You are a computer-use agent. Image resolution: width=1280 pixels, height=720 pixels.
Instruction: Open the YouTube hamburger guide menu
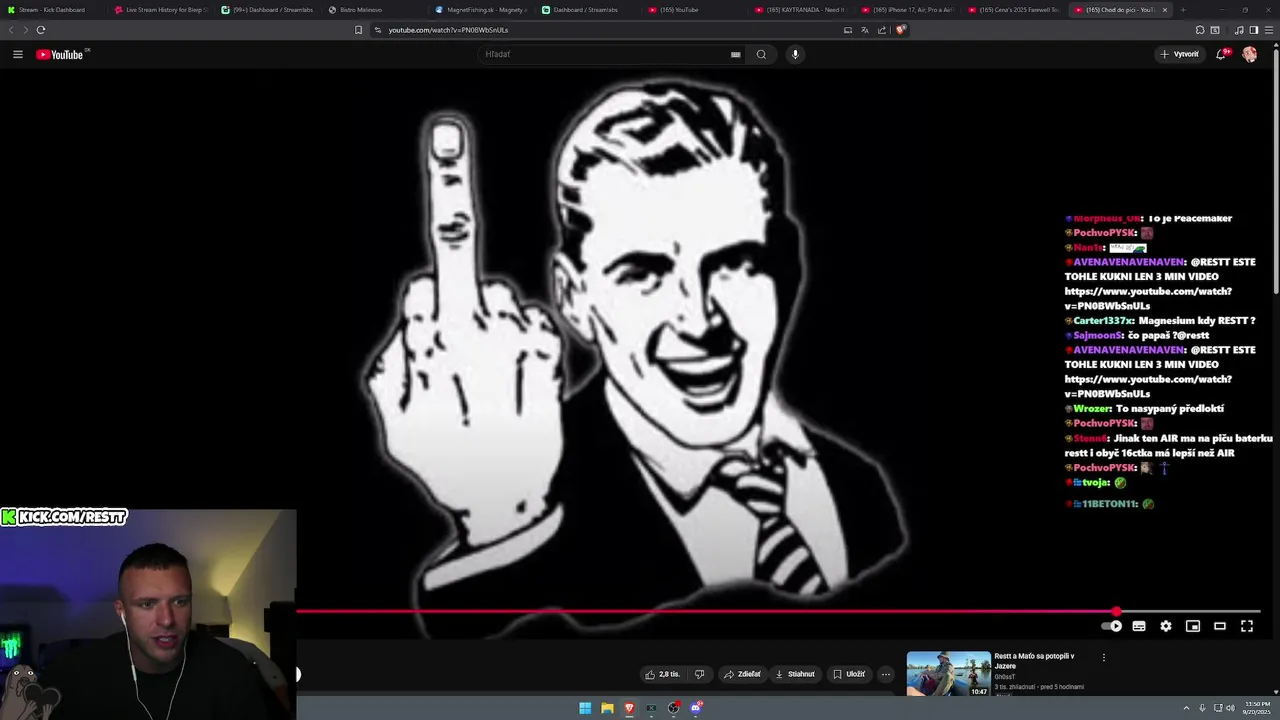coord(18,54)
